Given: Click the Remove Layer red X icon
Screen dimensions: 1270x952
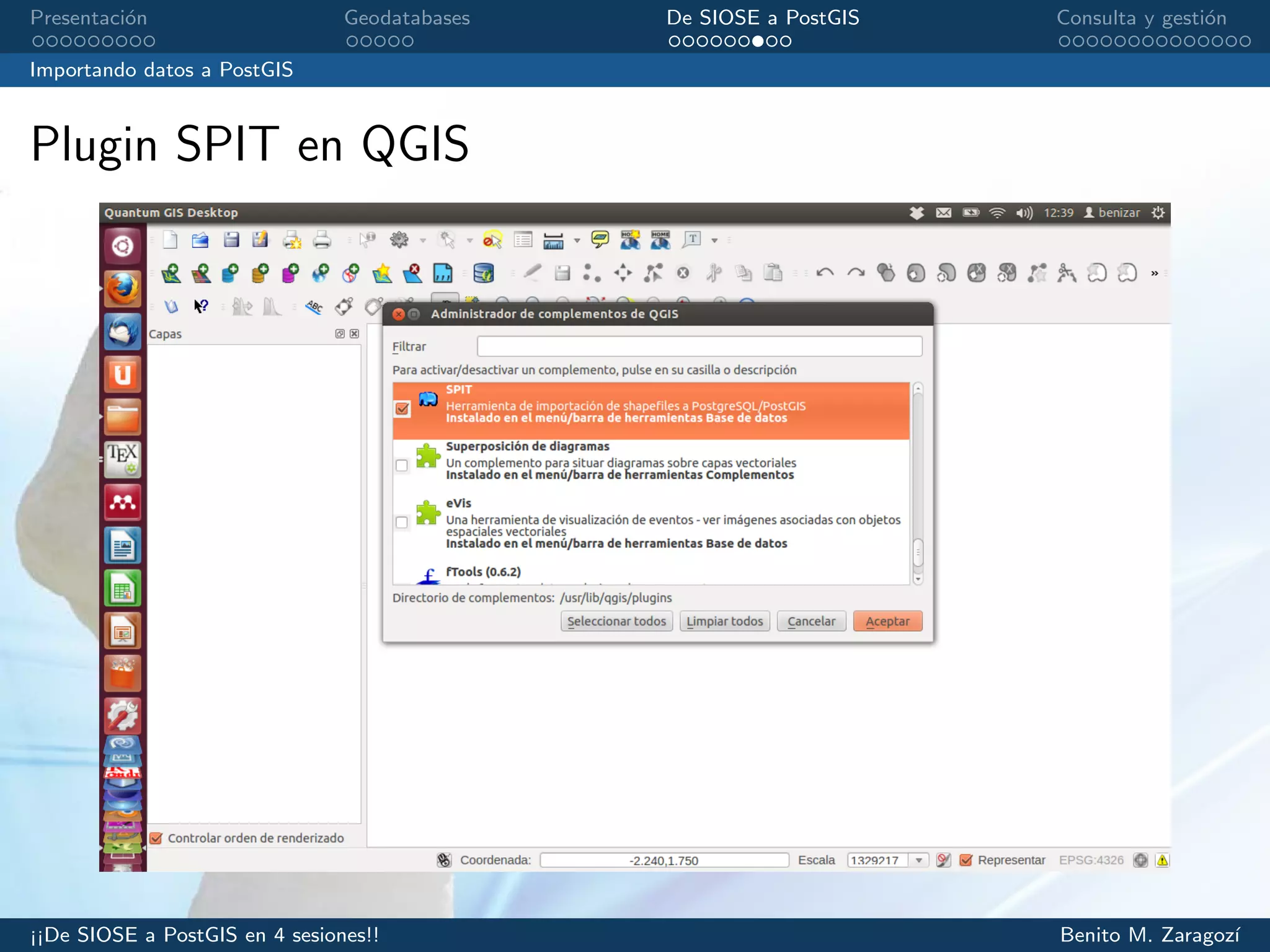Looking at the screenshot, I should [412, 273].
